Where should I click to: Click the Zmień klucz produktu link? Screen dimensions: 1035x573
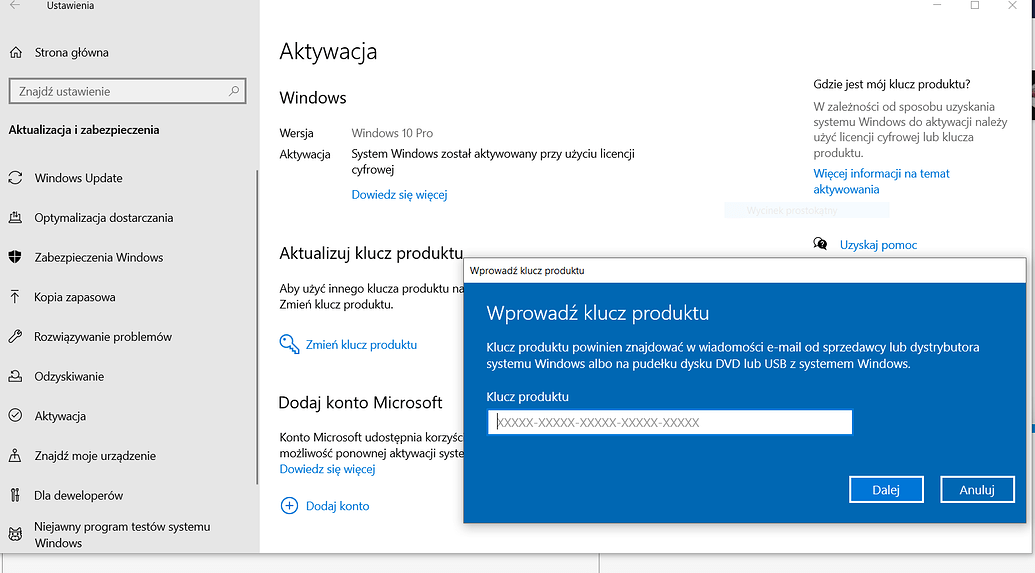[361, 345]
